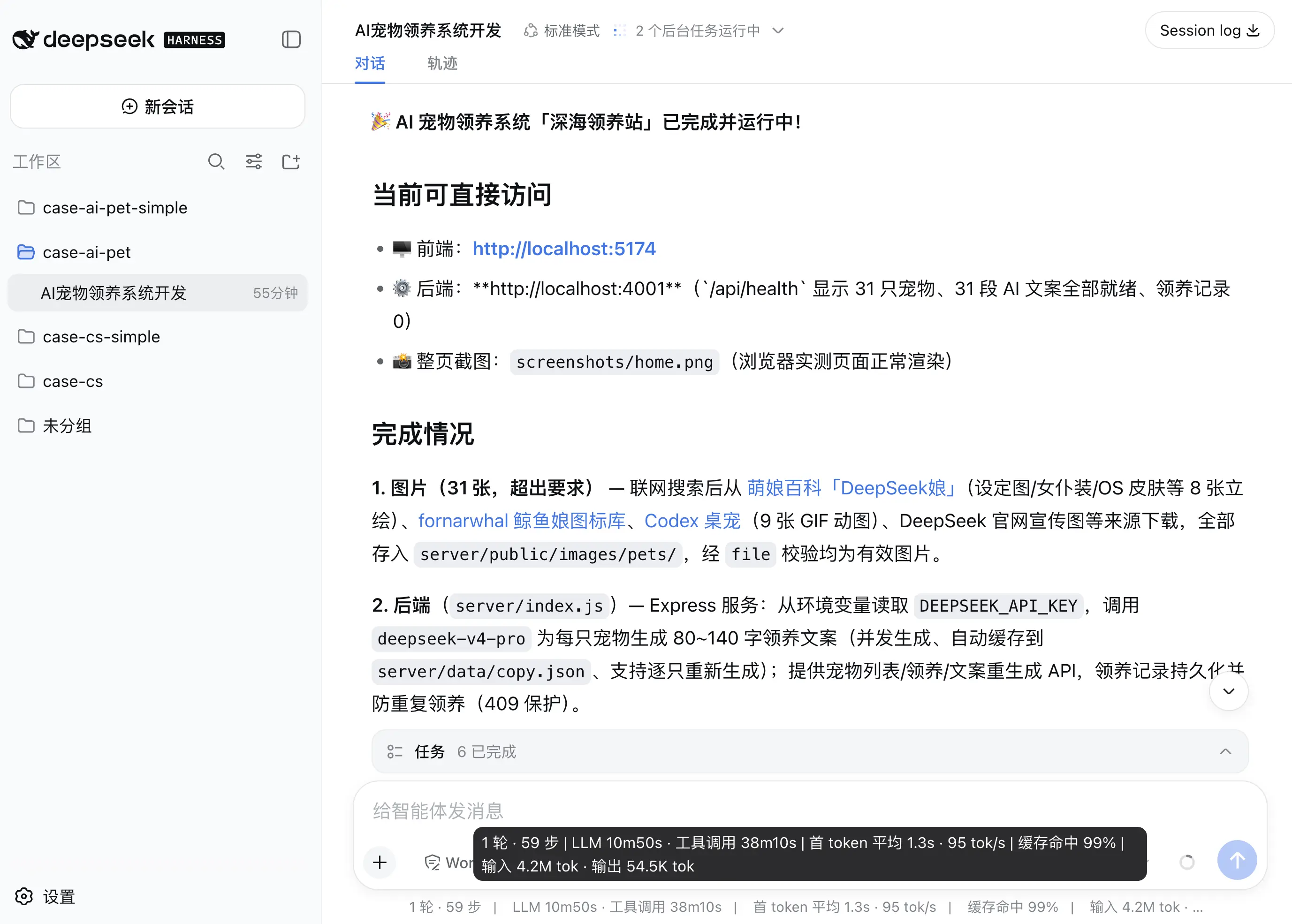Click the screenshots/home.png code text

tap(615, 362)
